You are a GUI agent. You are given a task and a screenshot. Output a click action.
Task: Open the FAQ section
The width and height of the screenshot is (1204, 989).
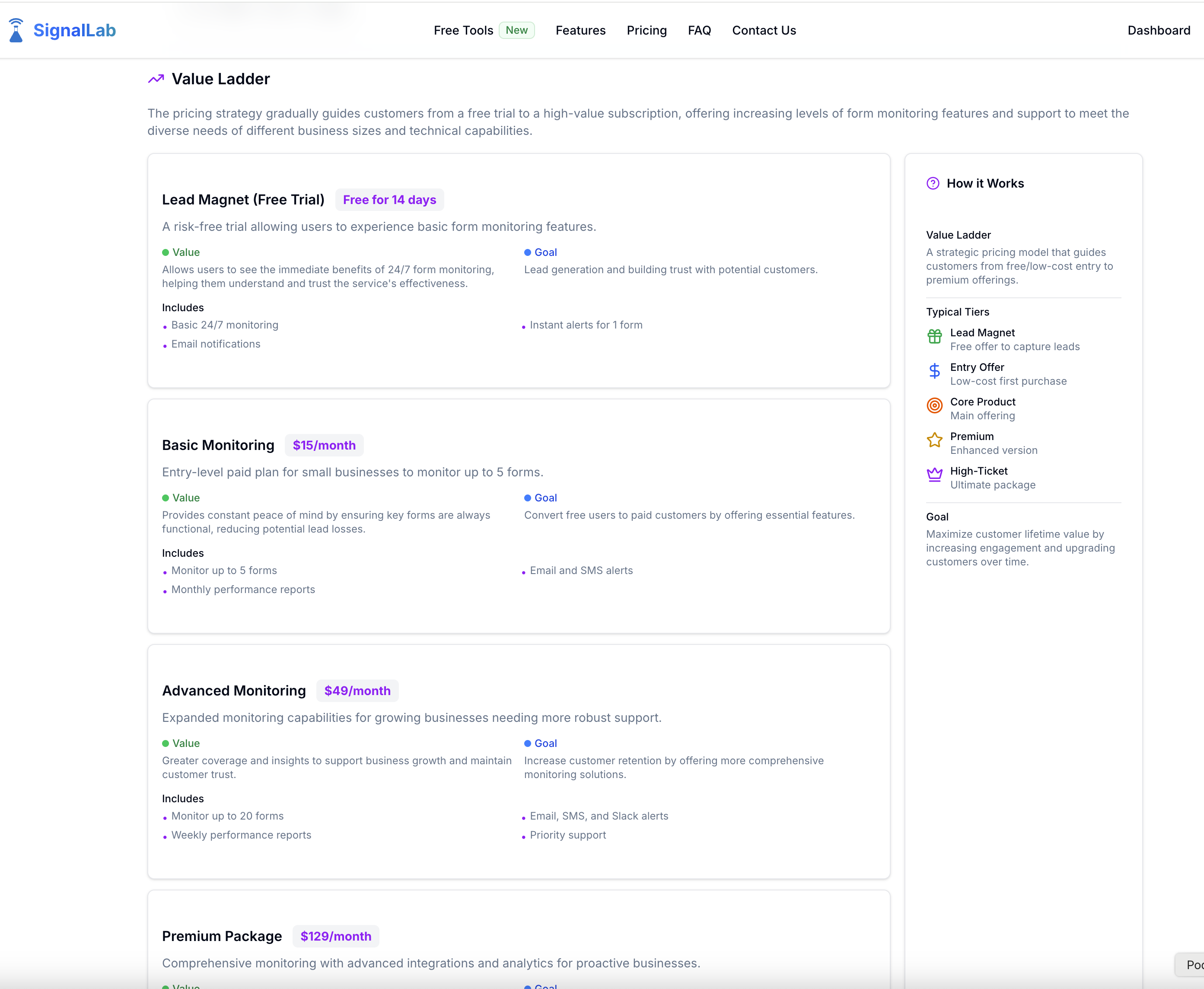(699, 30)
